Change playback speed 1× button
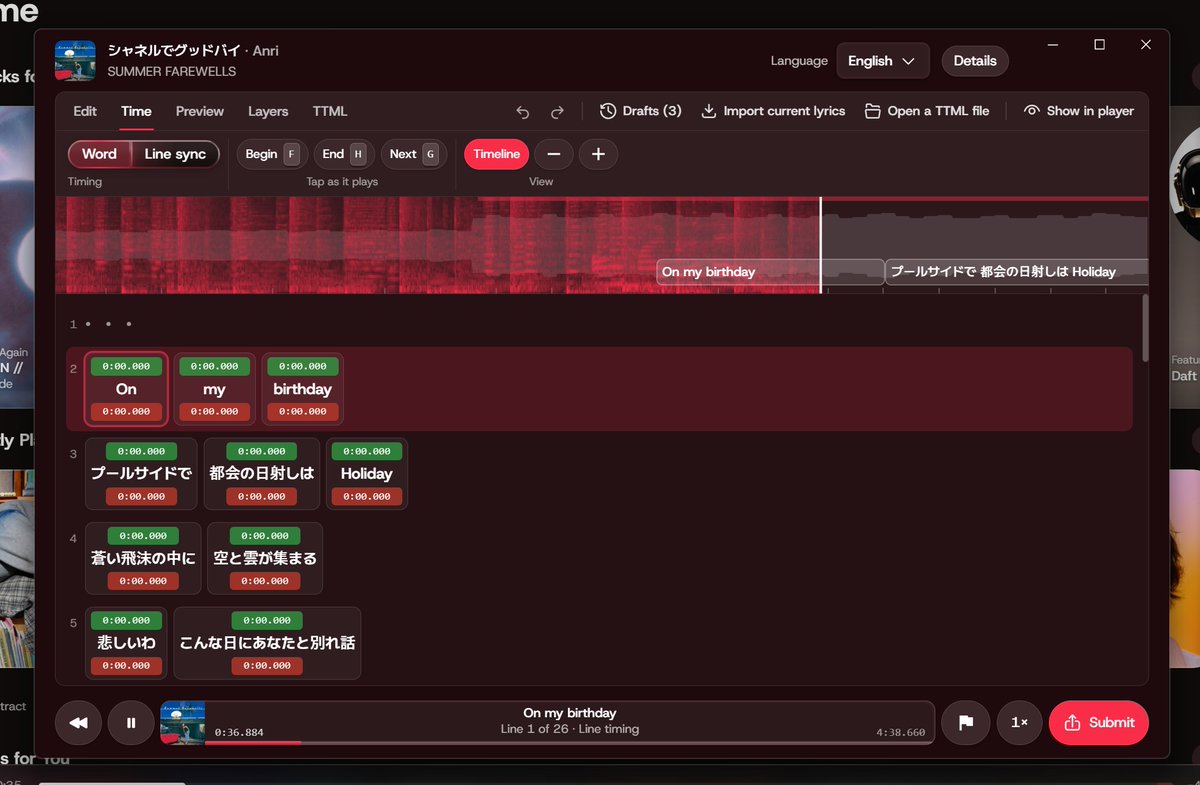Screen dimensions: 1200x785 pos(1019,723)
